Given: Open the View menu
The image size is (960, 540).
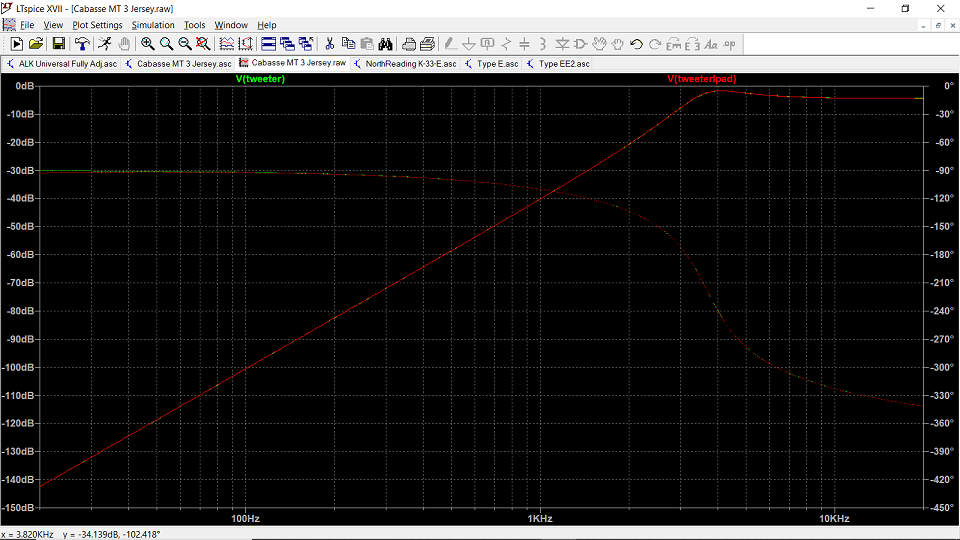Looking at the screenshot, I should coord(53,25).
